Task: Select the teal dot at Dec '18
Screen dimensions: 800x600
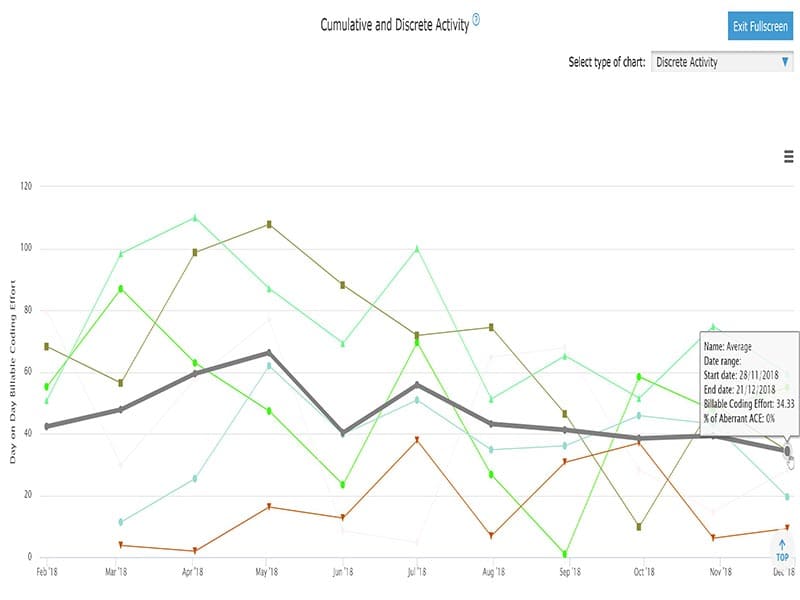Action: click(787, 497)
